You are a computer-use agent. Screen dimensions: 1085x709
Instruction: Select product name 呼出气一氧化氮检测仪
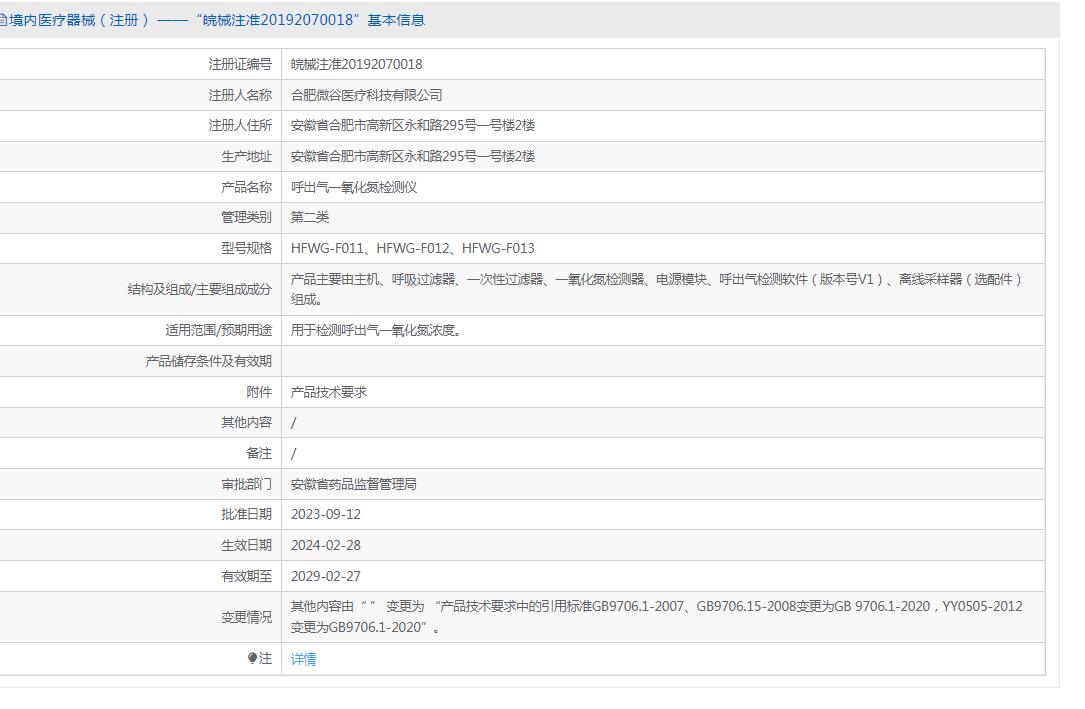354,187
